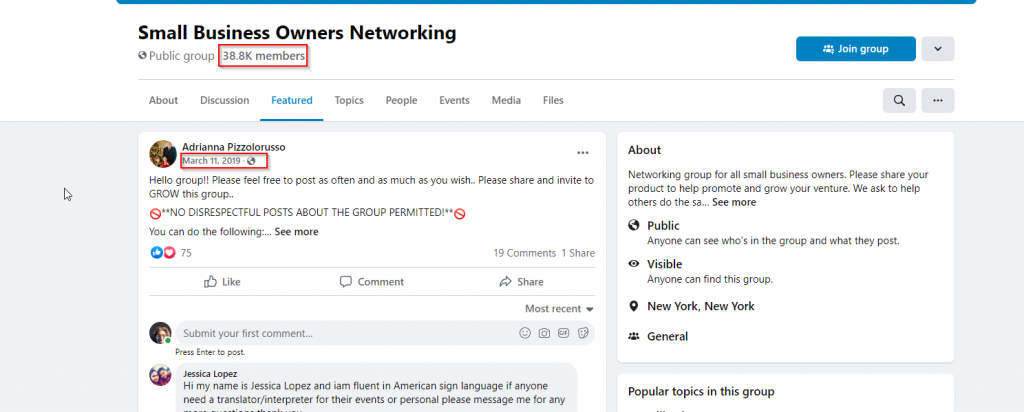Switch to the Discussion tab

point(225,101)
